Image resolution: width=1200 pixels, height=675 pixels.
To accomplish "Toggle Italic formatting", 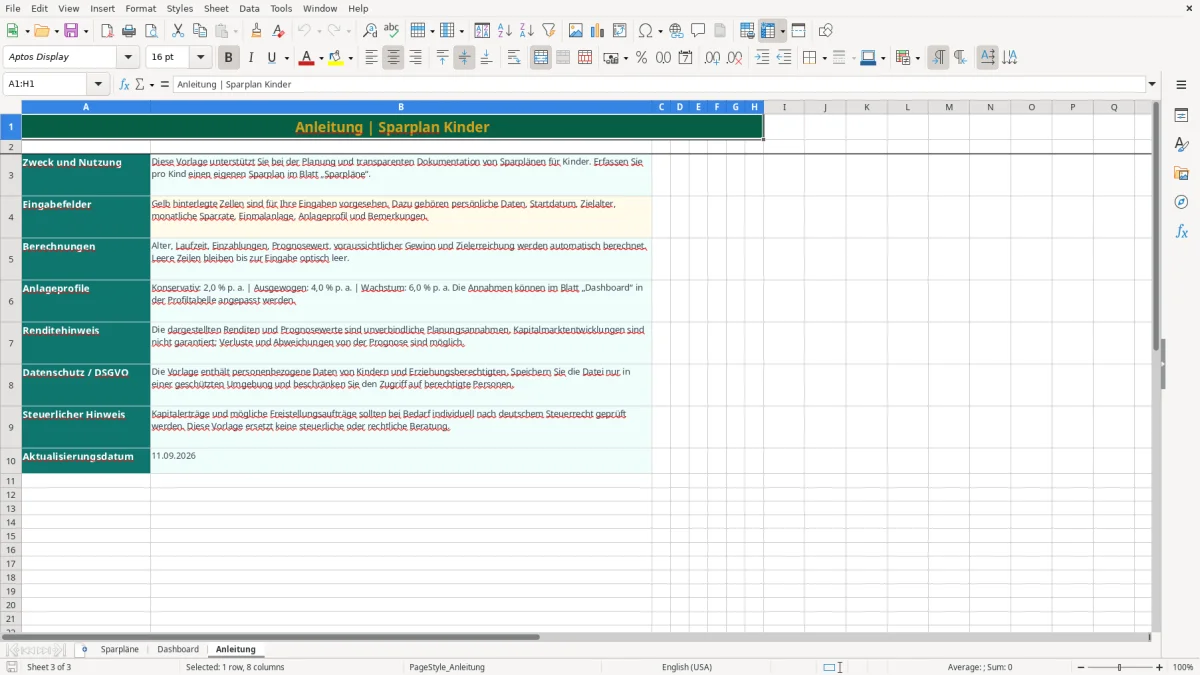I will (x=251, y=58).
